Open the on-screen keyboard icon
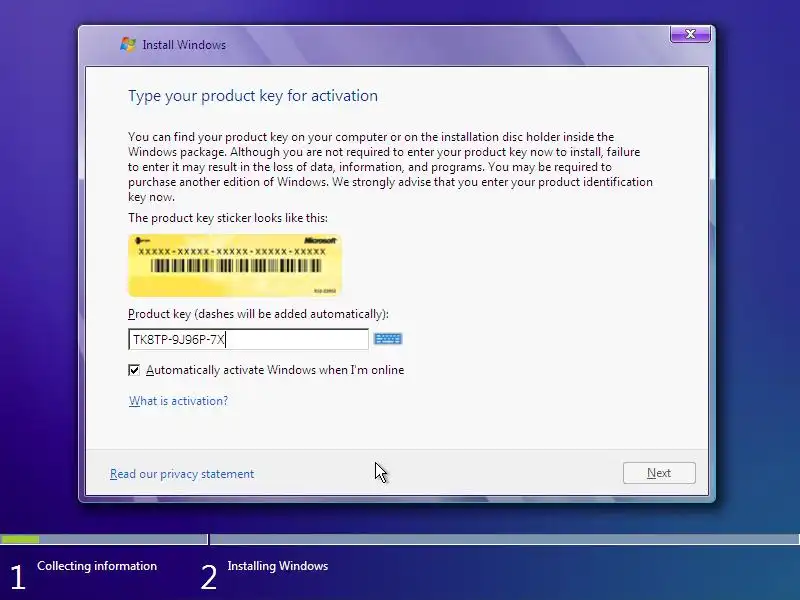The width and height of the screenshot is (800, 600). pyautogui.click(x=388, y=339)
